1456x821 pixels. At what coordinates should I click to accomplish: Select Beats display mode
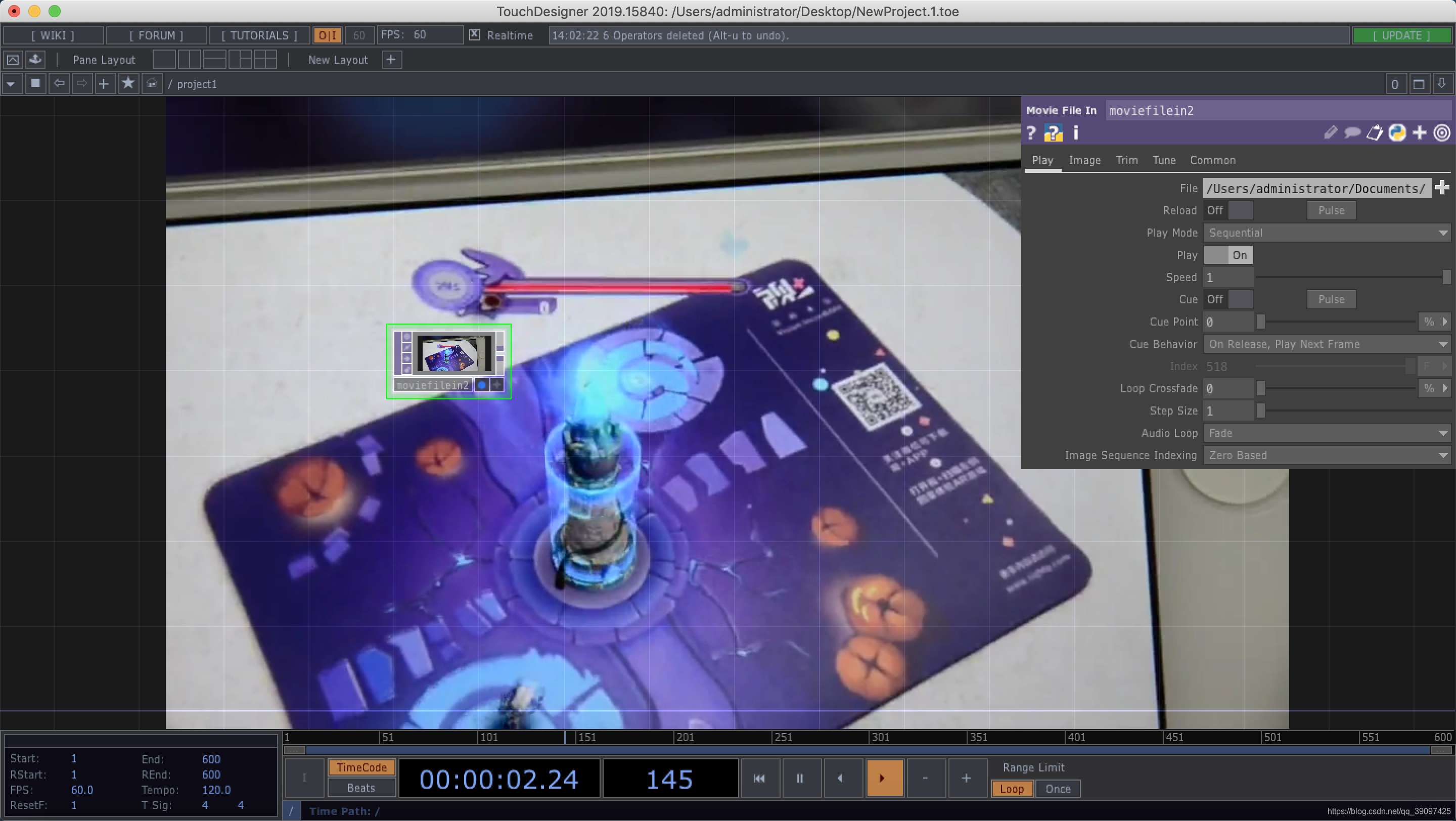point(362,788)
